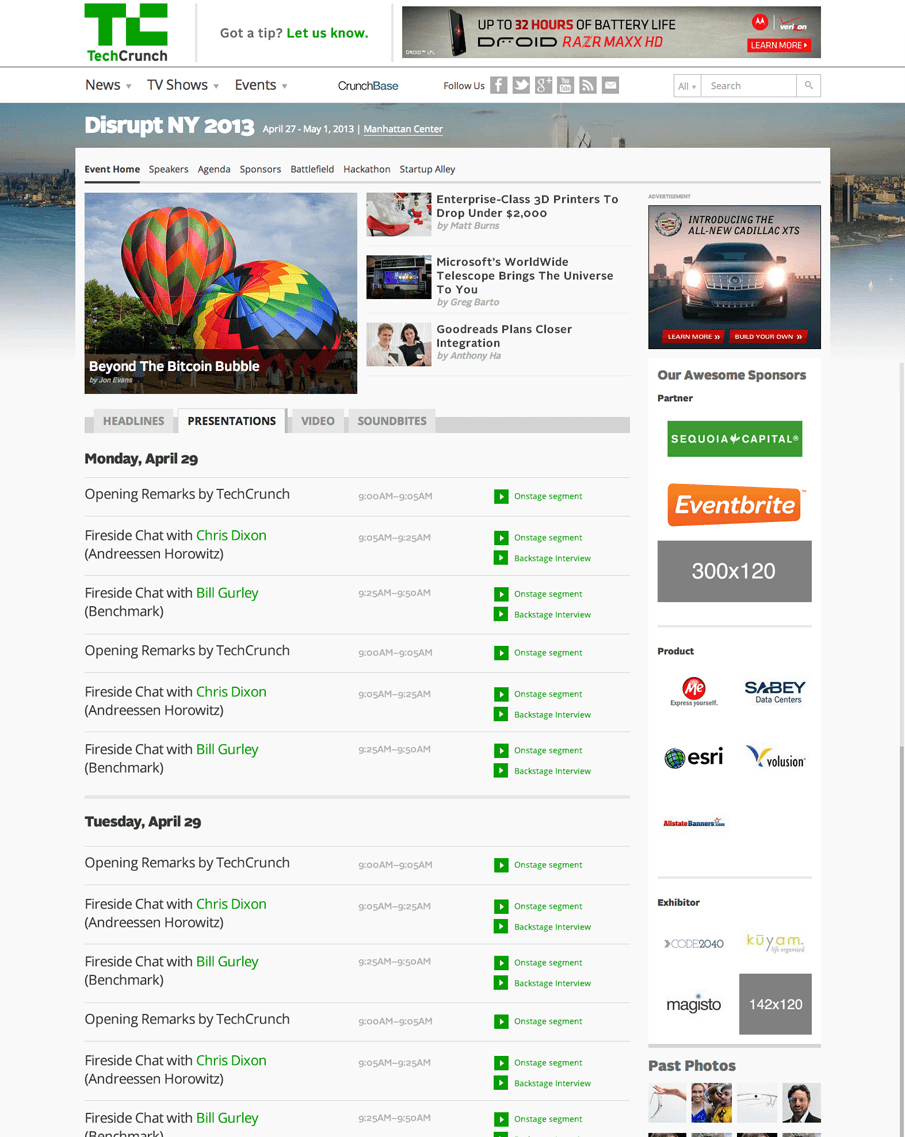This screenshot has height=1137, width=905.
Task: Click the email envelope follow icon
Action: [611, 86]
